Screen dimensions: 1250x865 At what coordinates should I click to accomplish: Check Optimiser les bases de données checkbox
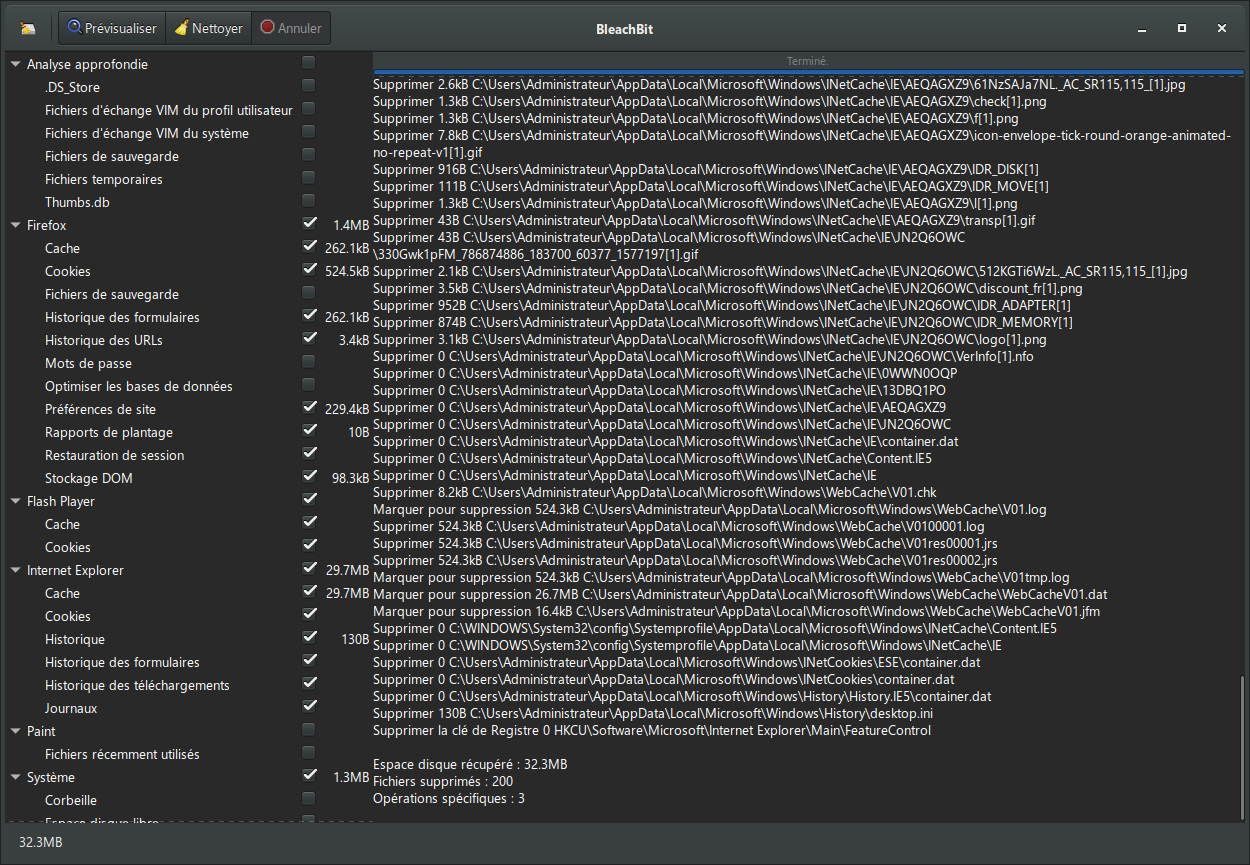pyautogui.click(x=309, y=385)
